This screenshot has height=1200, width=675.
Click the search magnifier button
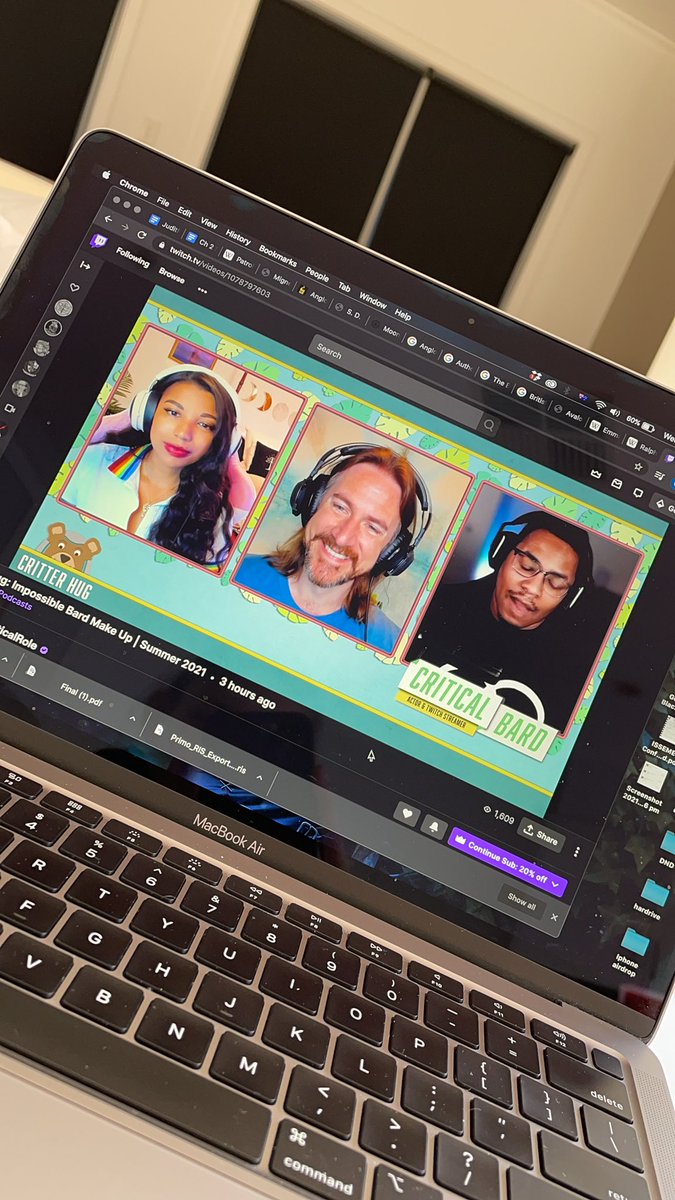pyautogui.click(x=489, y=427)
